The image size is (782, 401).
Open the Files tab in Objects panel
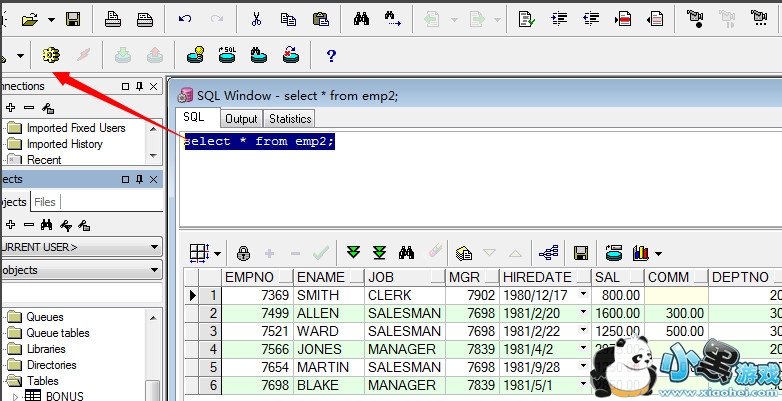point(45,202)
